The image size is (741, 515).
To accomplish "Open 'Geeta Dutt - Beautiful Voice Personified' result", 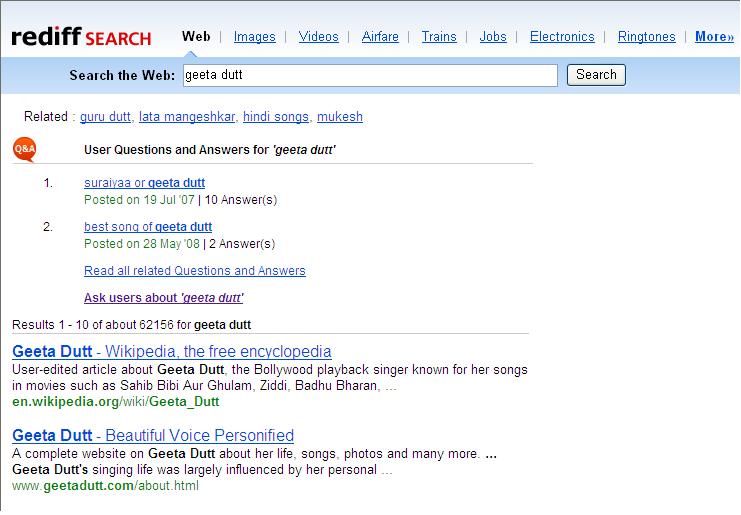I will [153, 435].
